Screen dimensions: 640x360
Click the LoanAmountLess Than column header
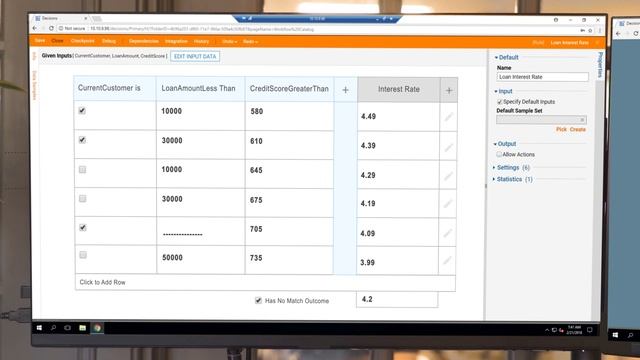(x=200, y=88)
